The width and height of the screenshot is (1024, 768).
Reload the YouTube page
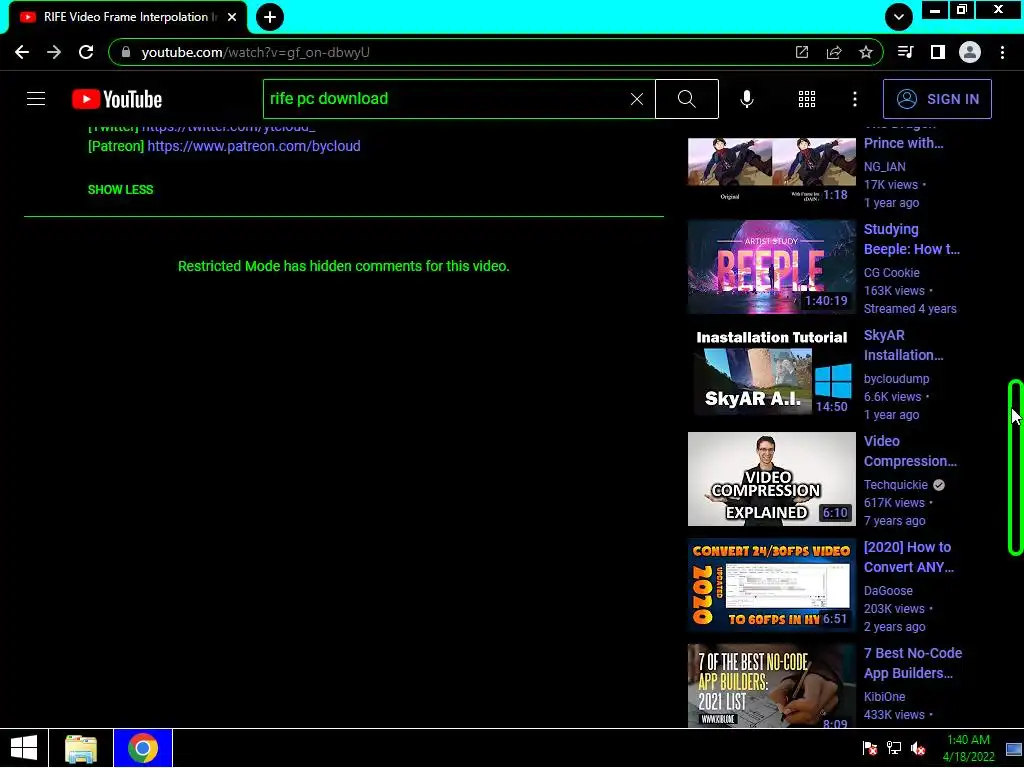[86, 52]
